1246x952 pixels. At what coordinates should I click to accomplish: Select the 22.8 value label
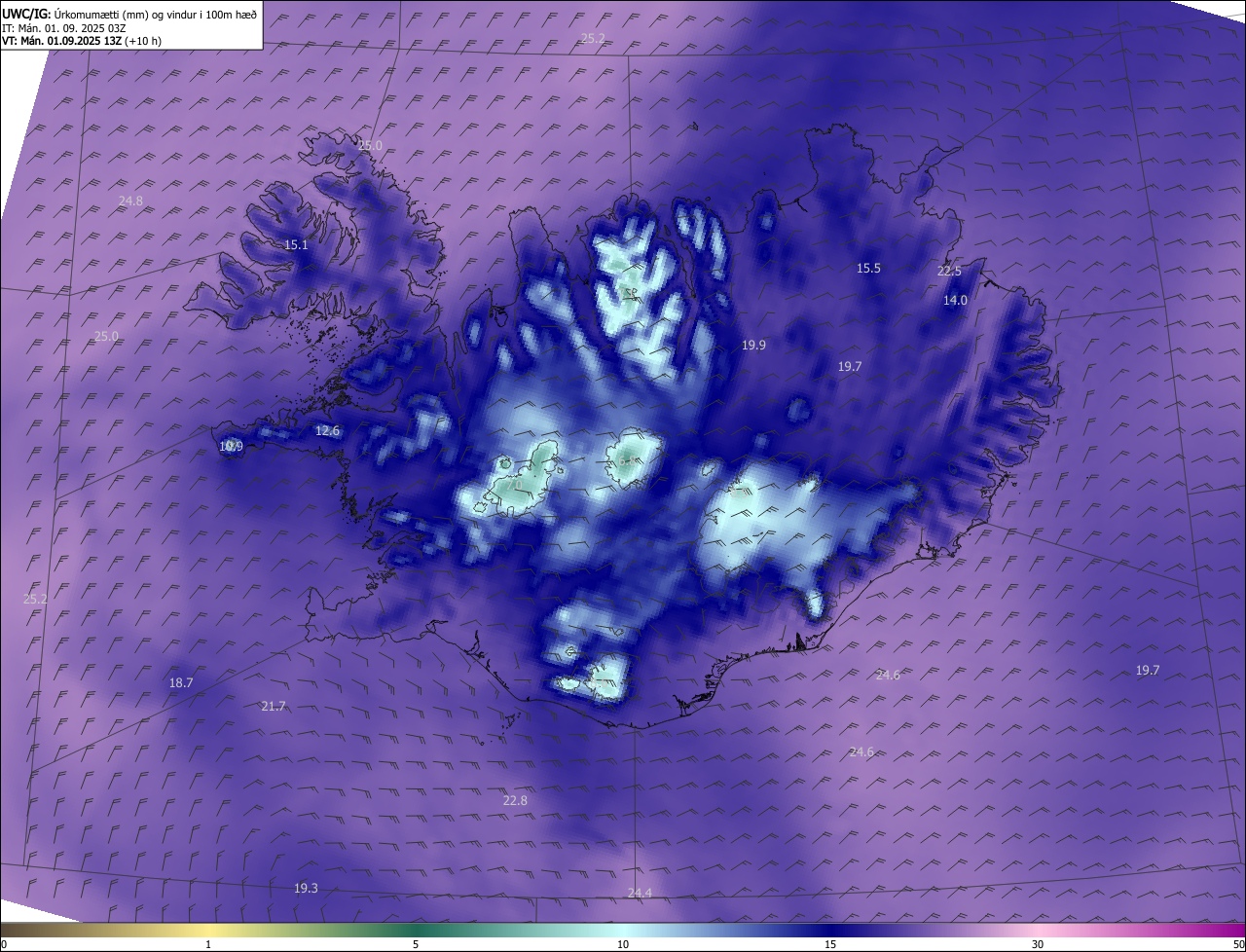(x=515, y=801)
